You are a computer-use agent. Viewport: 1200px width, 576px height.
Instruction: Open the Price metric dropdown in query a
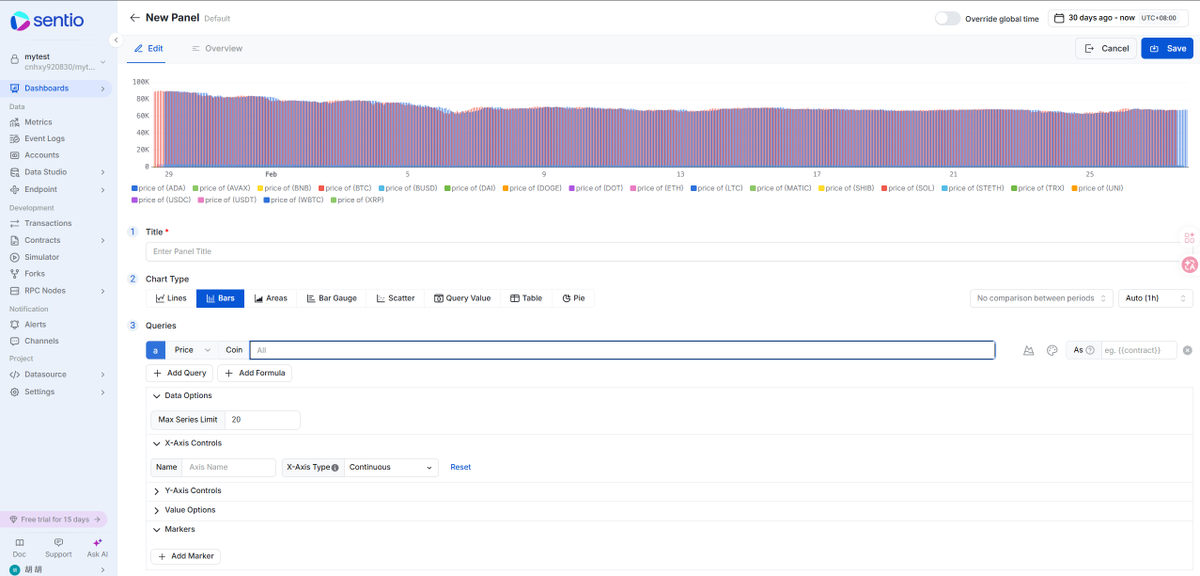point(193,350)
